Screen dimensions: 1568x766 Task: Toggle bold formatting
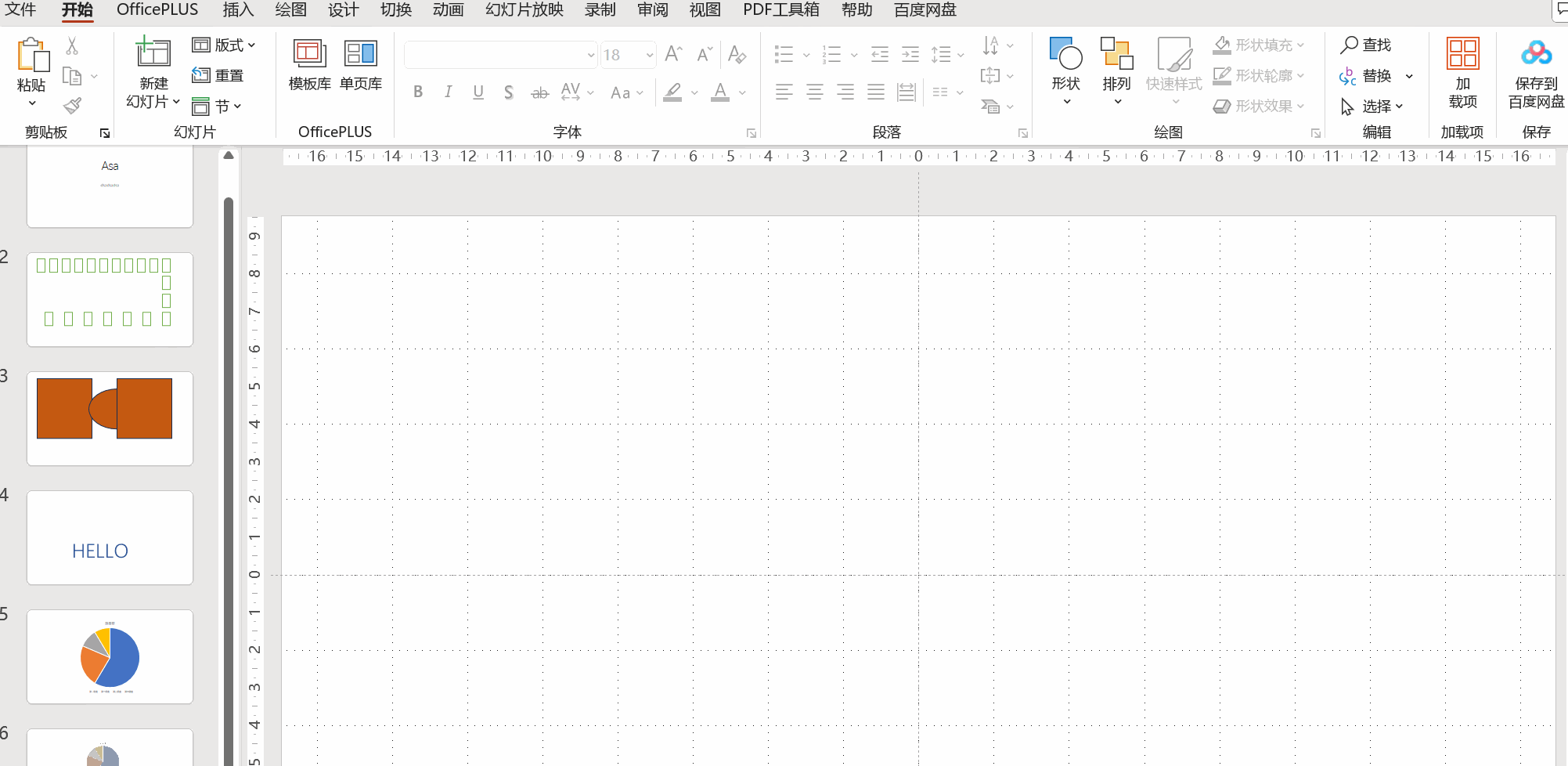click(418, 92)
